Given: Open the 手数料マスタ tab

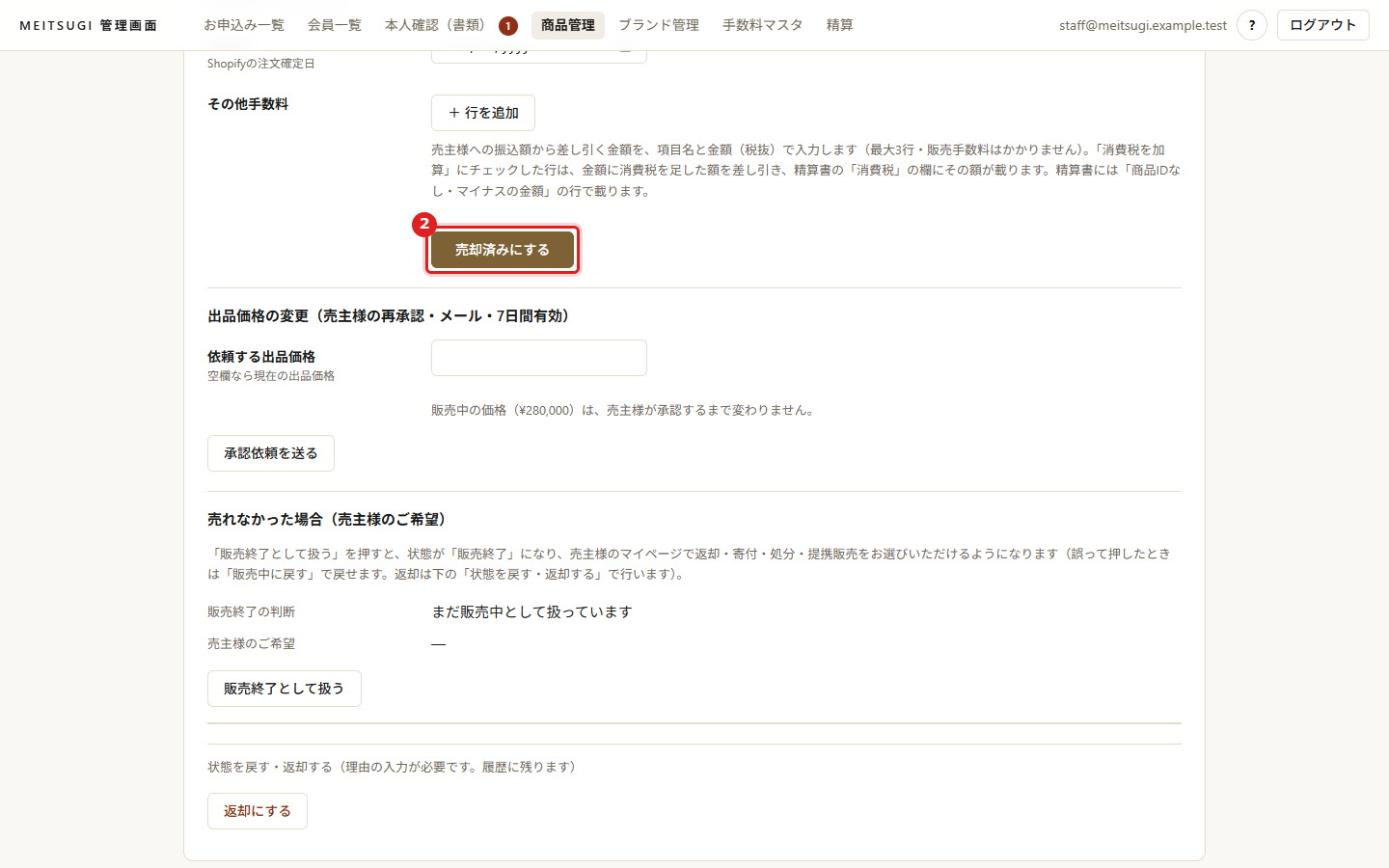Looking at the screenshot, I should pos(763,25).
